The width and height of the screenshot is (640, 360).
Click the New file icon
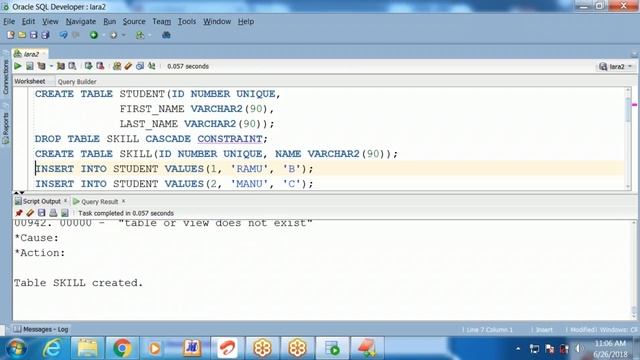click(x=11, y=35)
